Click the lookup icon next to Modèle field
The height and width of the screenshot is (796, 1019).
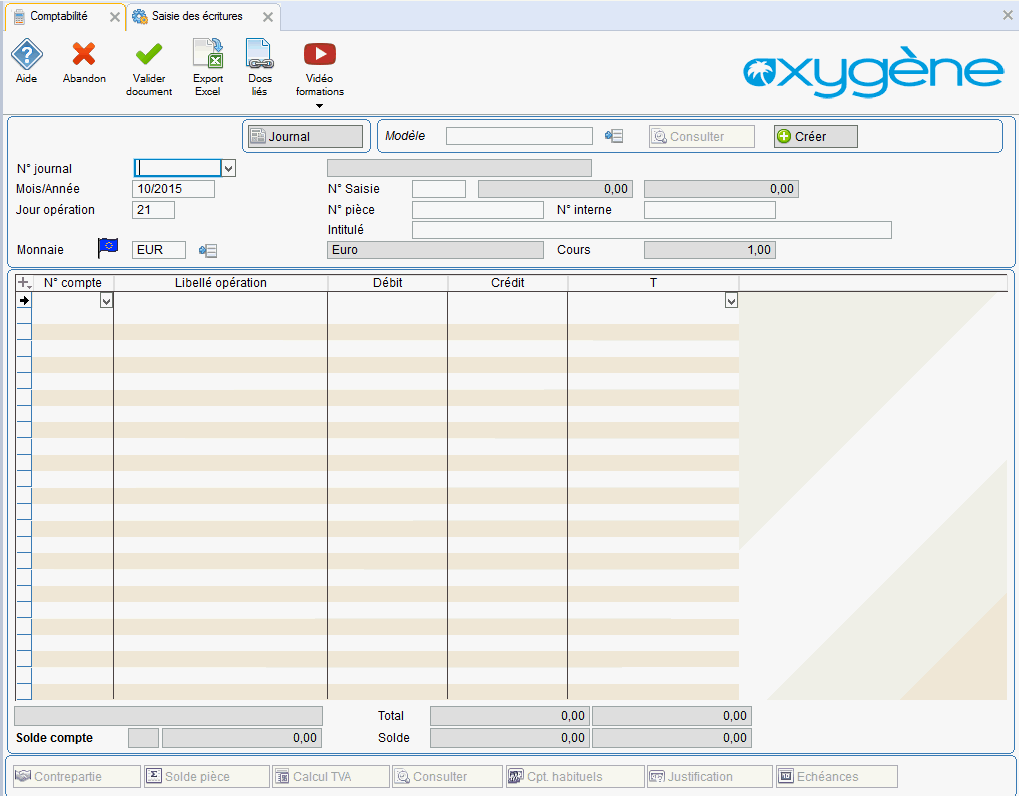pos(614,136)
